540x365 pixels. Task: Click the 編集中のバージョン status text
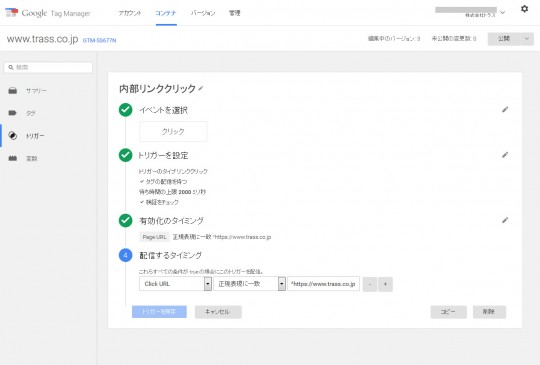pyautogui.click(x=394, y=39)
